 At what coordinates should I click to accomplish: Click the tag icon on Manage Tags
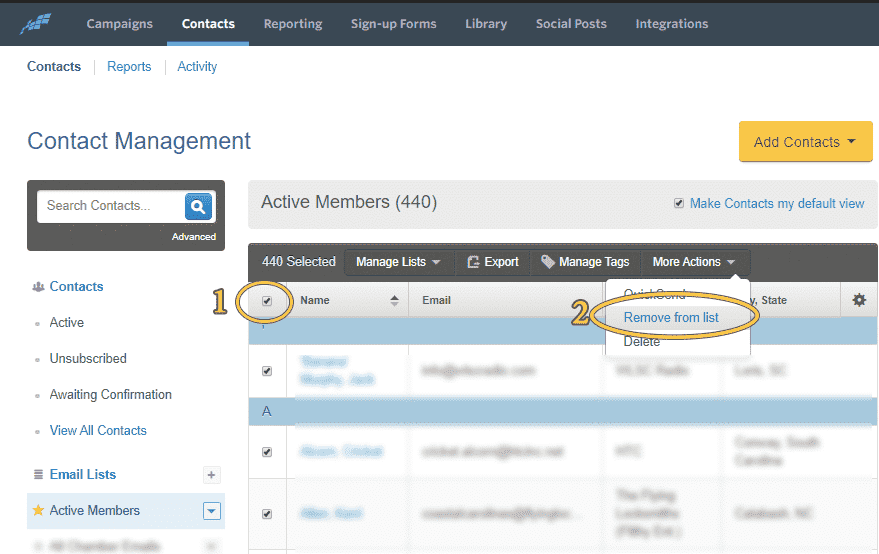click(548, 262)
